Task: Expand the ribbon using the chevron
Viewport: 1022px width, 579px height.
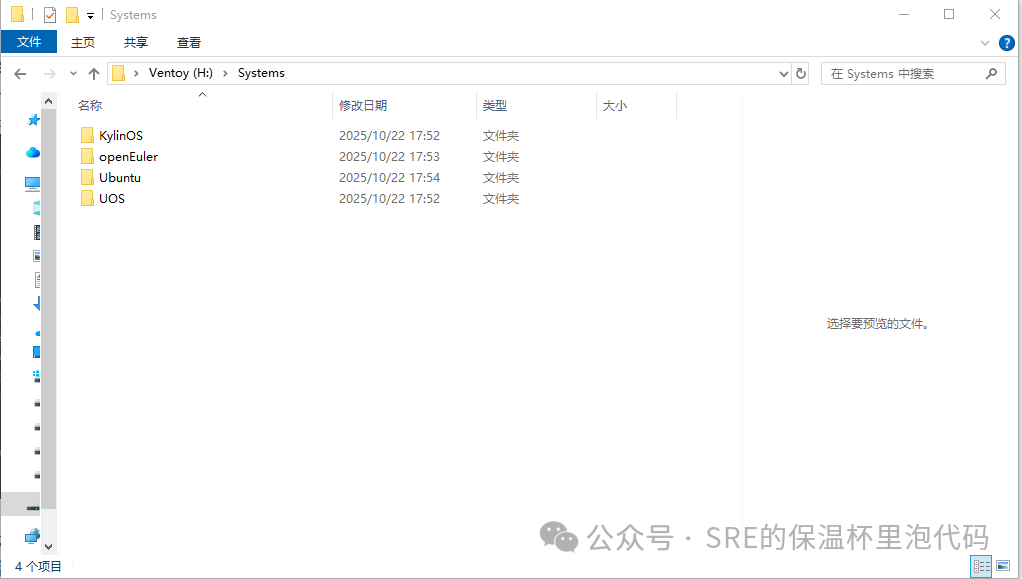Action: 984,42
